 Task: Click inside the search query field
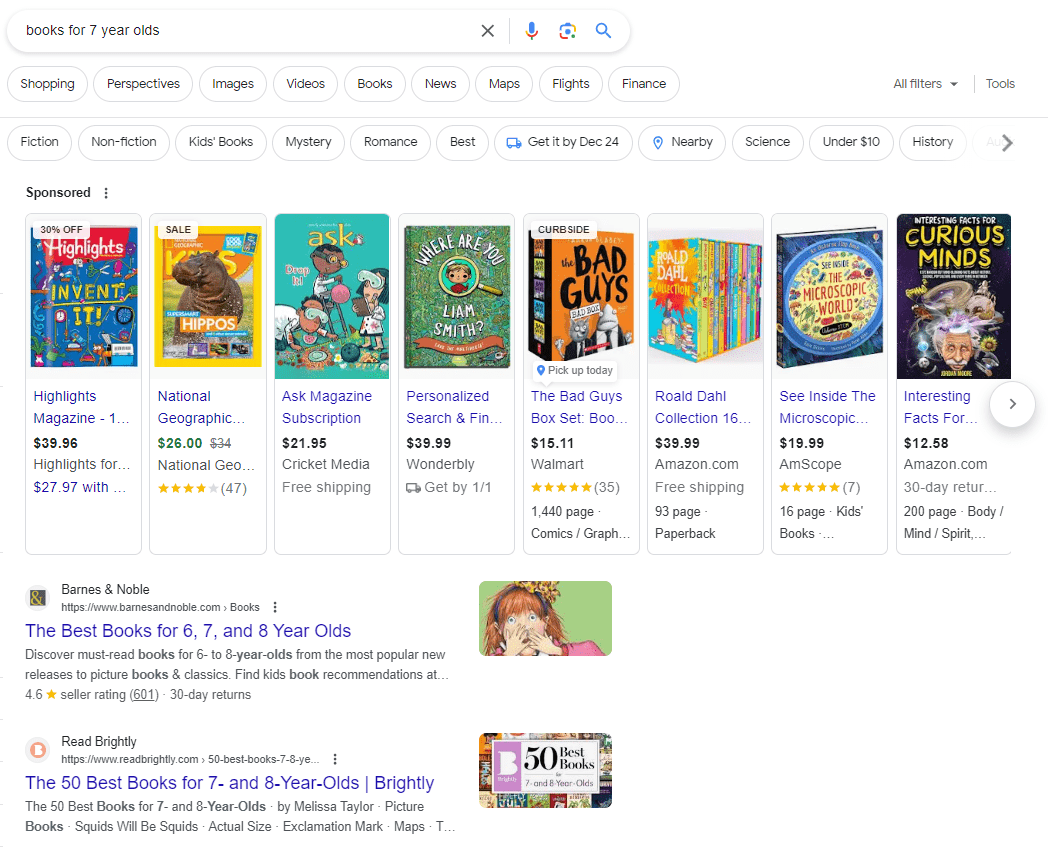pos(247,31)
